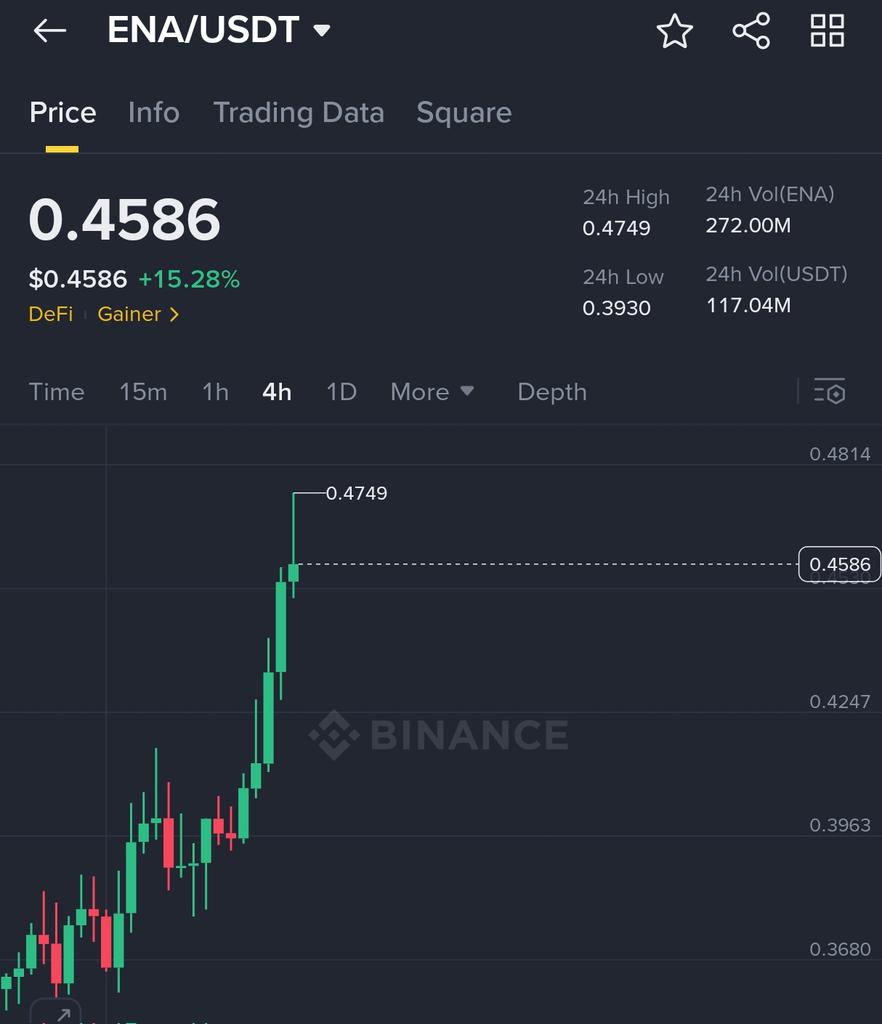The height and width of the screenshot is (1024, 882).
Task: Tap the 0.4814 axis label
Action: tap(840, 454)
